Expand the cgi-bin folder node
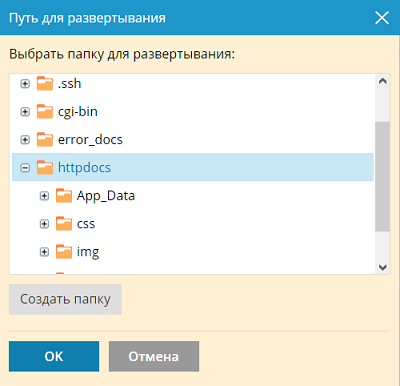The width and height of the screenshot is (400, 386). 25,112
